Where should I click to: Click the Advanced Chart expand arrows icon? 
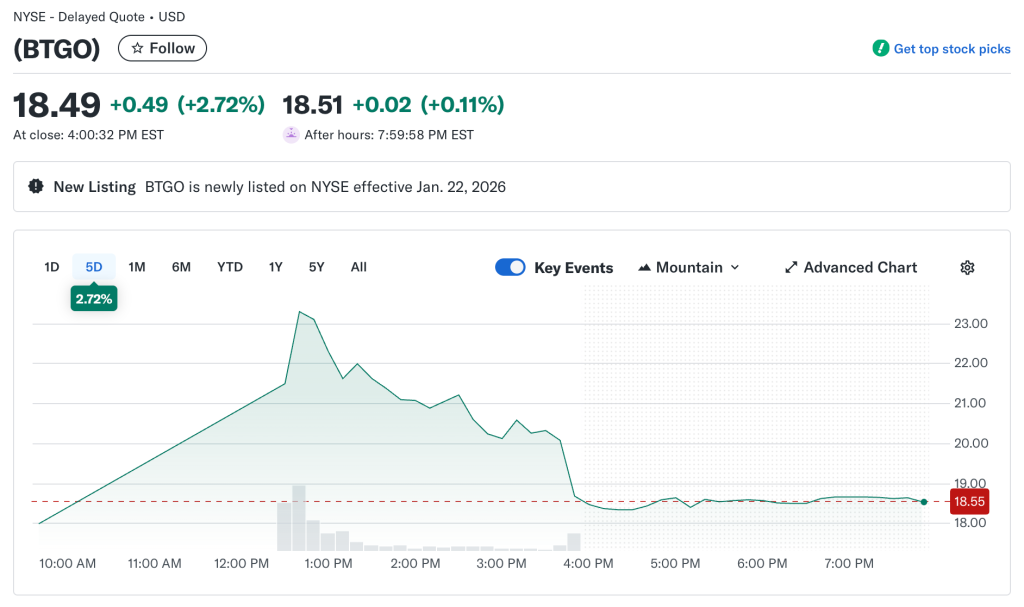[791, 267]
